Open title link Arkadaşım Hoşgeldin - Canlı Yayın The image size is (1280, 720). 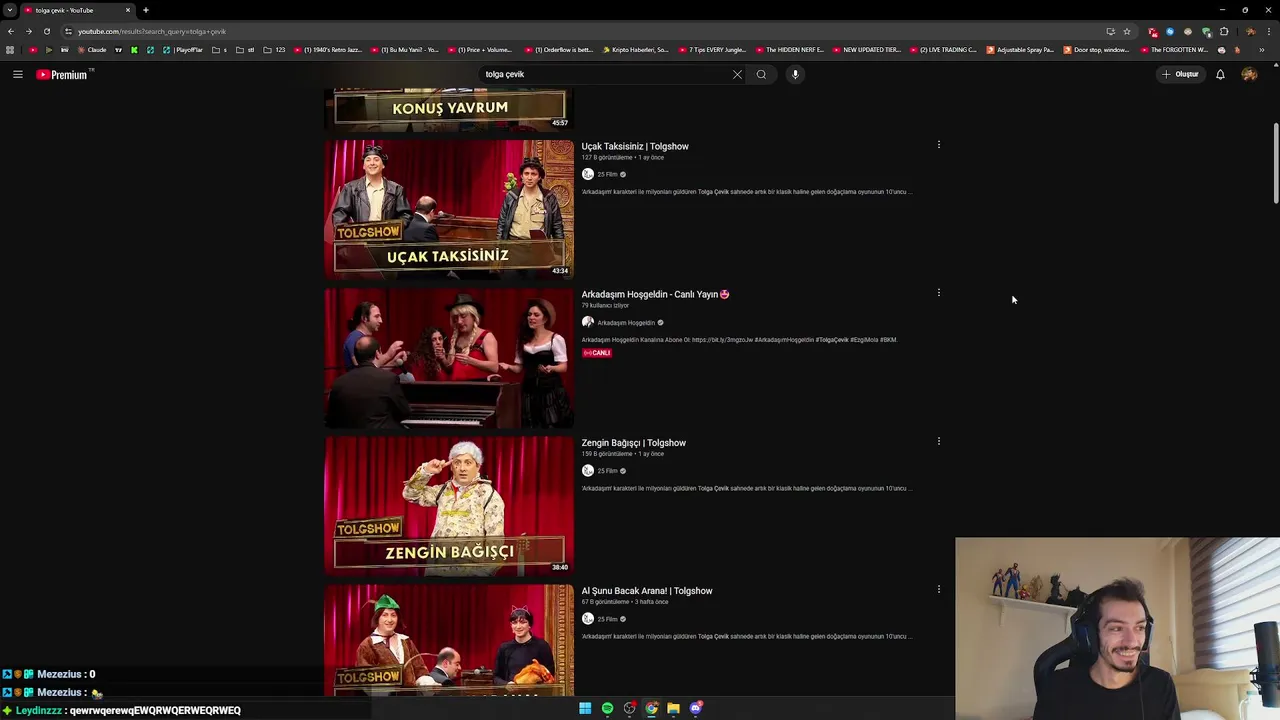pyautogui.click(x=655, y=294)
